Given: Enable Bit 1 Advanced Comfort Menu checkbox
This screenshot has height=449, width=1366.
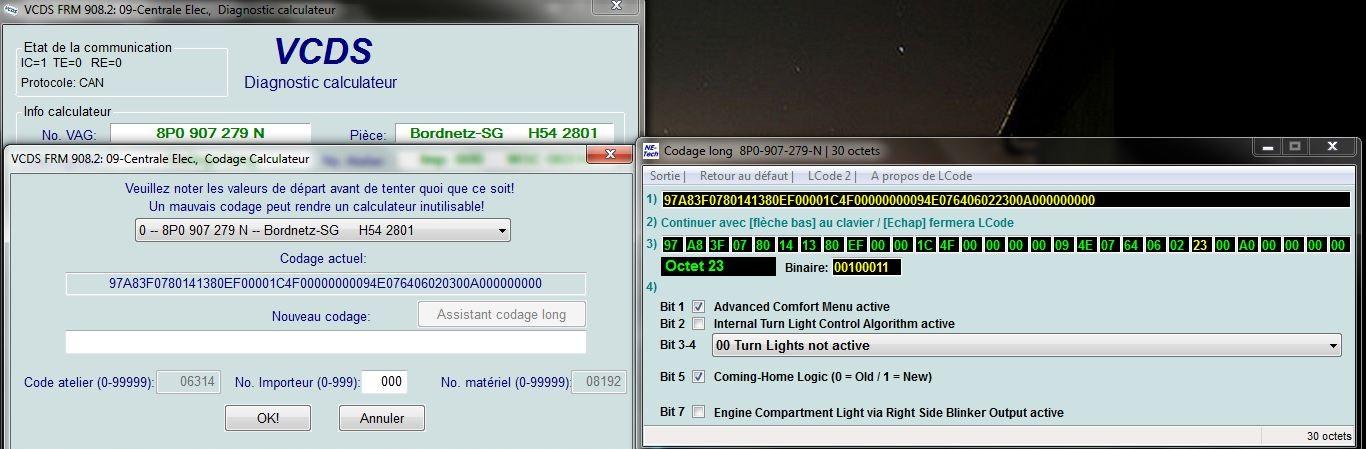Looking at the screenshot, I should (699, 306).
